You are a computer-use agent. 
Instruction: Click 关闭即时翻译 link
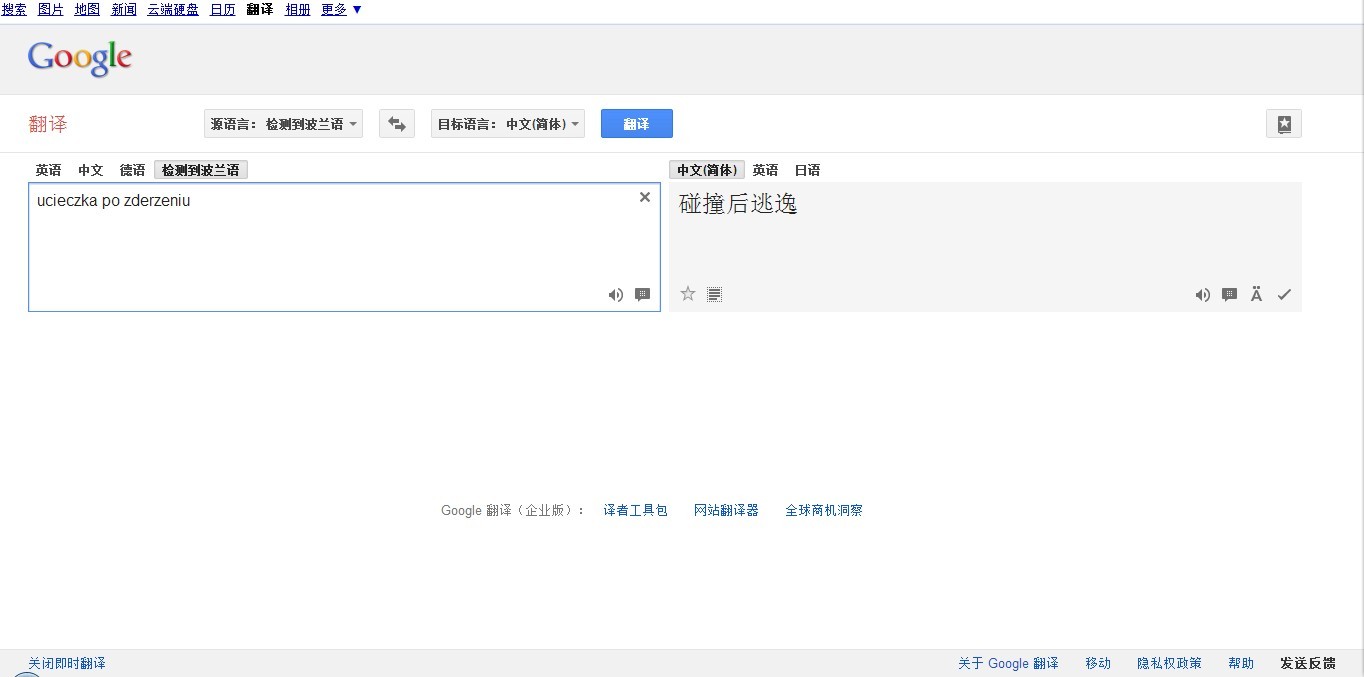(67, 663)
